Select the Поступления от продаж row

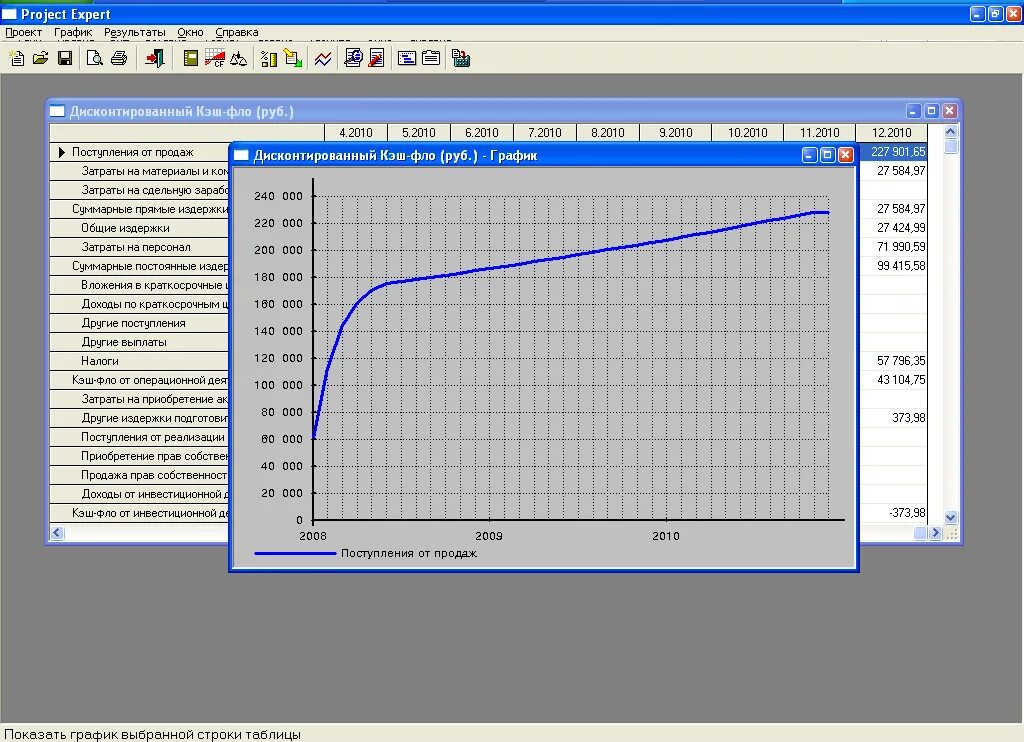140,152
